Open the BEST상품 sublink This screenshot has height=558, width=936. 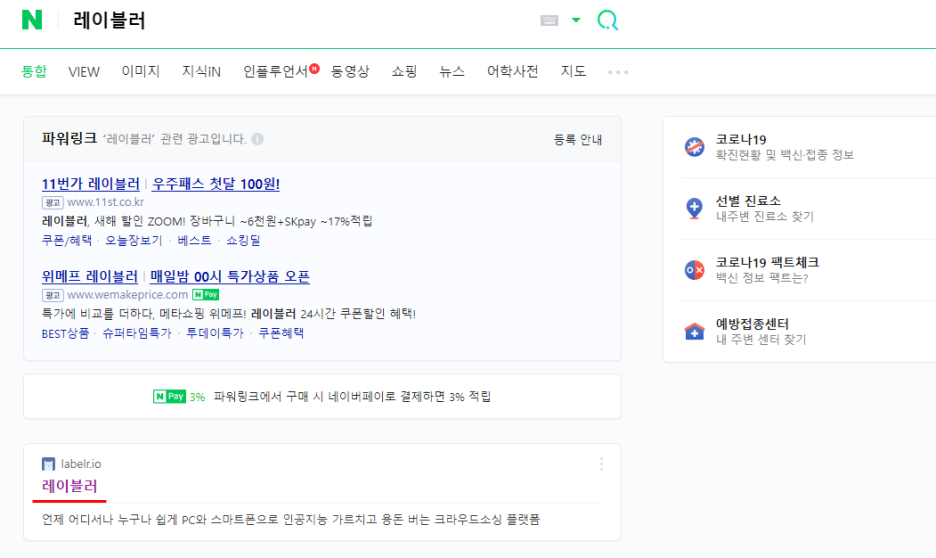point(65,333)
